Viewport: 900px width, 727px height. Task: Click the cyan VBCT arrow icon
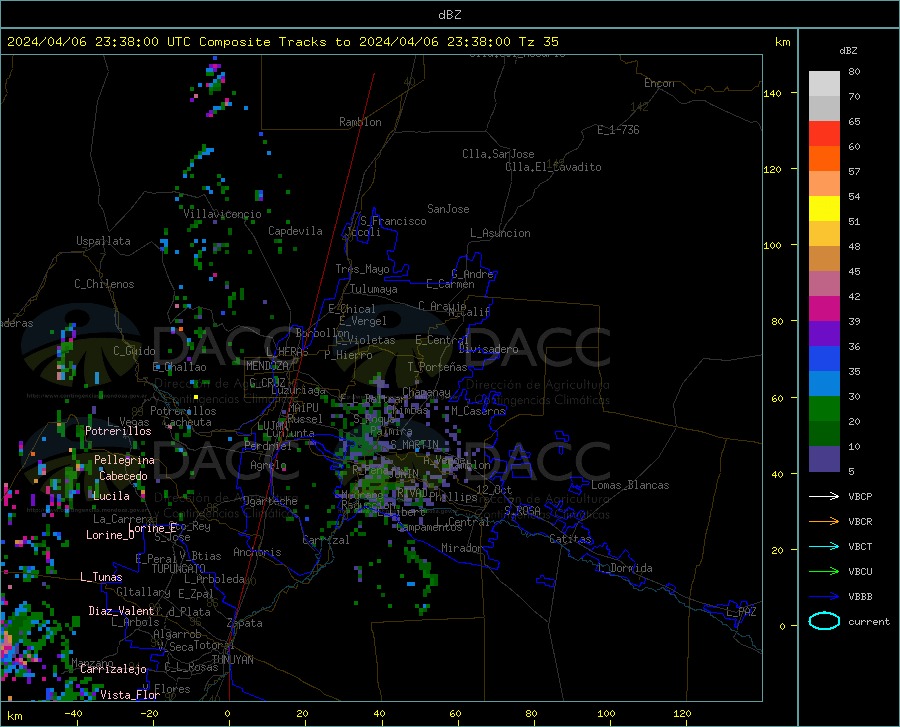coord(824,546)
